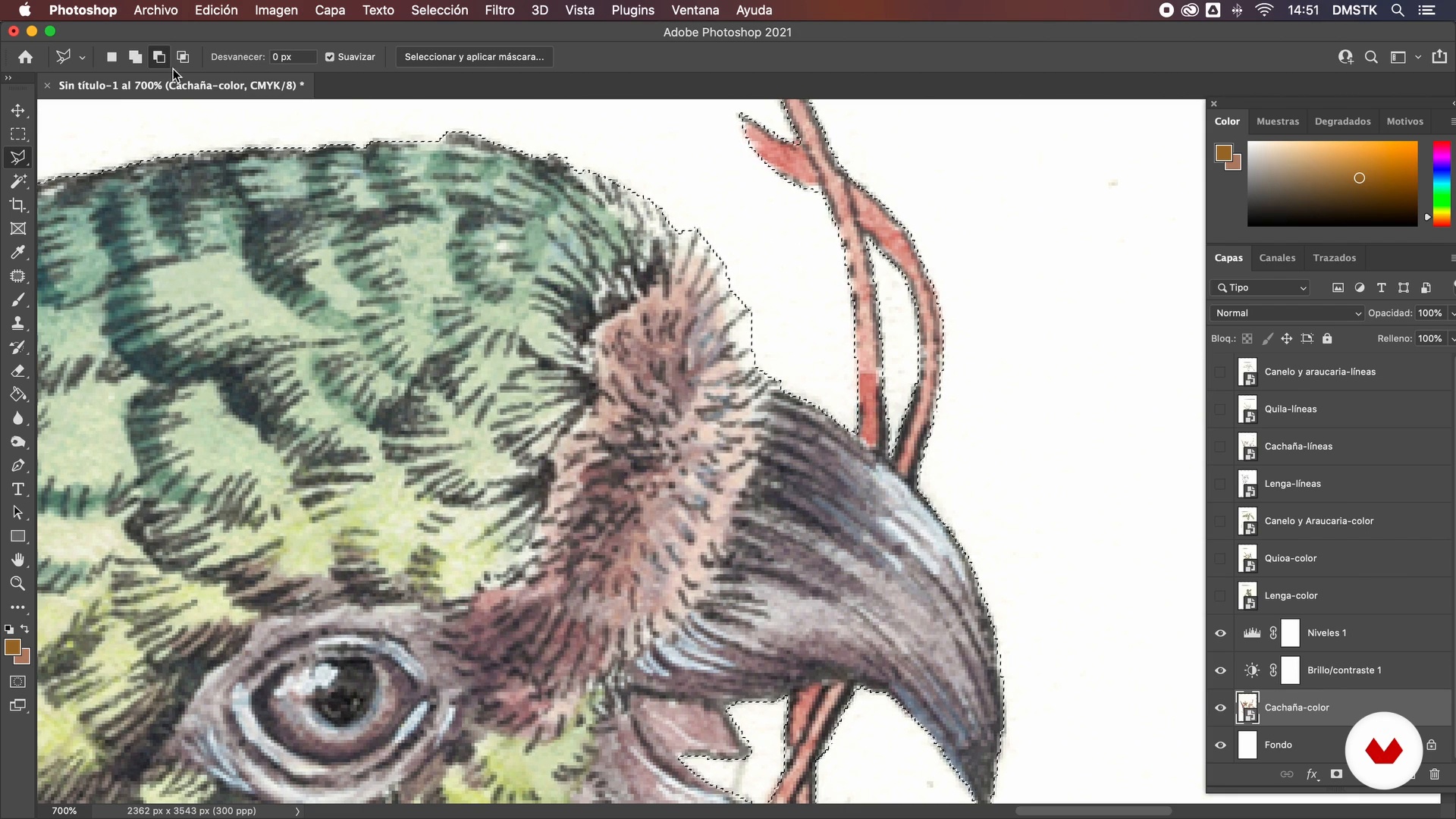Show the Cachaña-líneas layer
This screenshot has width=1456, height=819.
point(1220,446)
